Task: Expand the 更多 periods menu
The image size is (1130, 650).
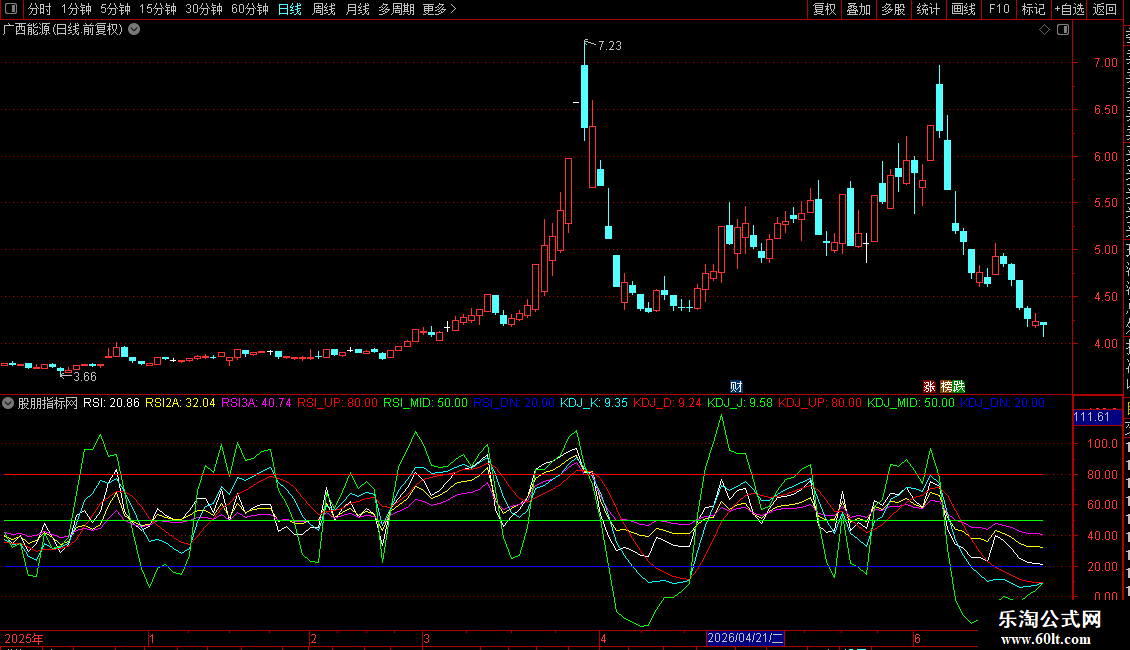Action: pyautogui.click(x=439, y=9)
